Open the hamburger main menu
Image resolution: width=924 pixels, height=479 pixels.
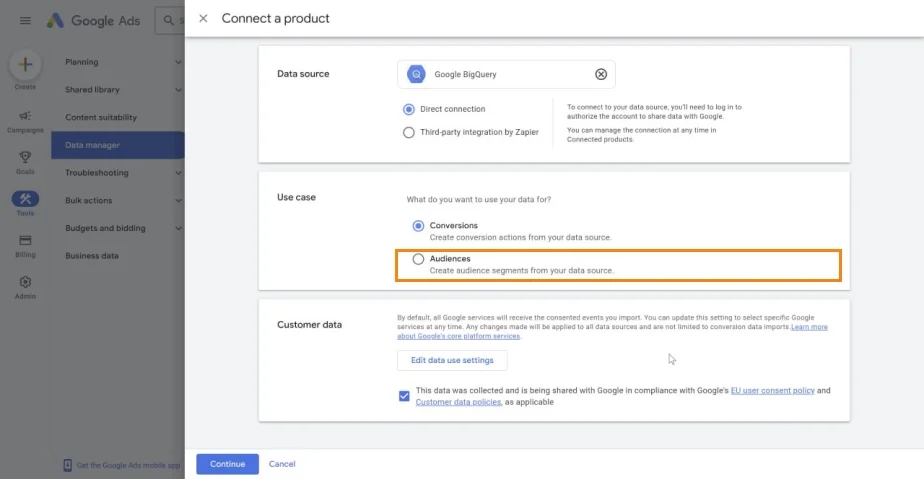[25, 21]
